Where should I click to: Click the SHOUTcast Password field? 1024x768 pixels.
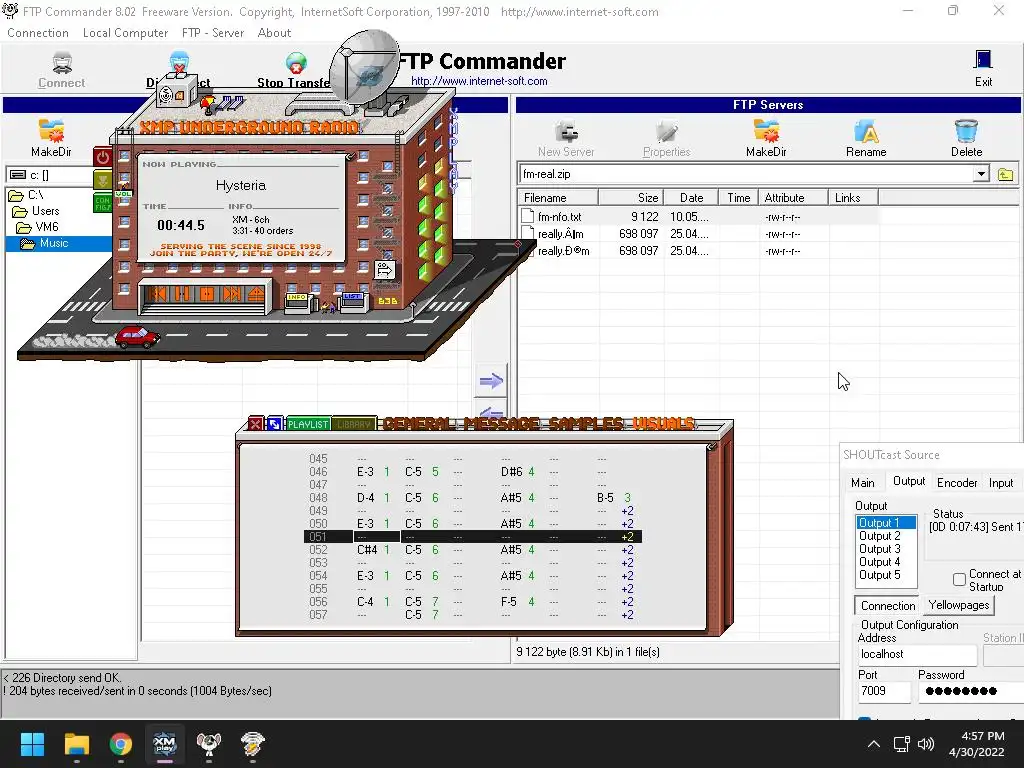(970, 691)
